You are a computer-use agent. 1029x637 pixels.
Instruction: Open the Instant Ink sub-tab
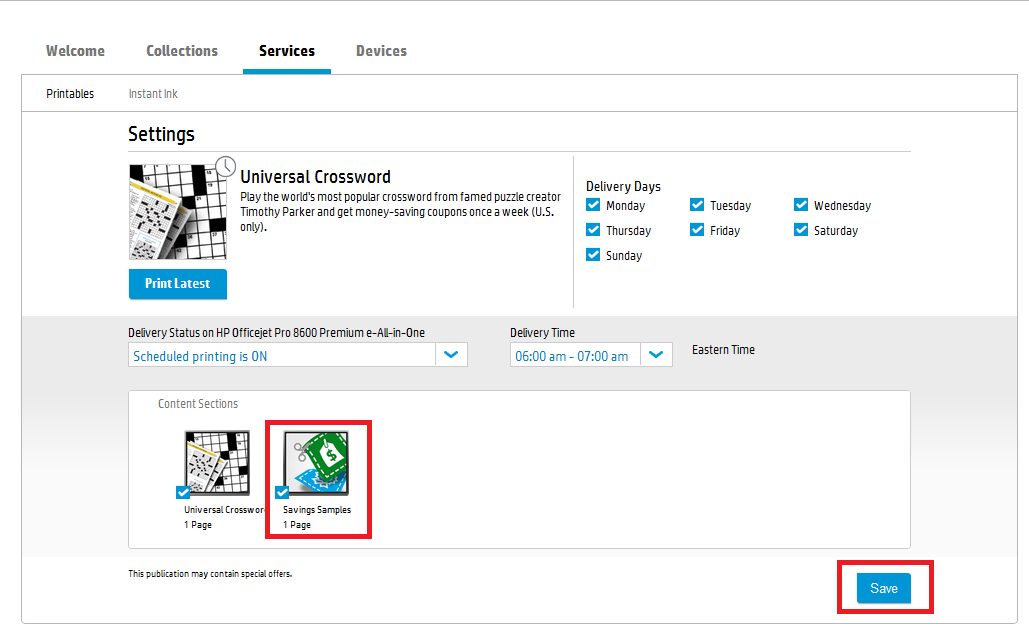pyautogui.click(x=153, y=94)
